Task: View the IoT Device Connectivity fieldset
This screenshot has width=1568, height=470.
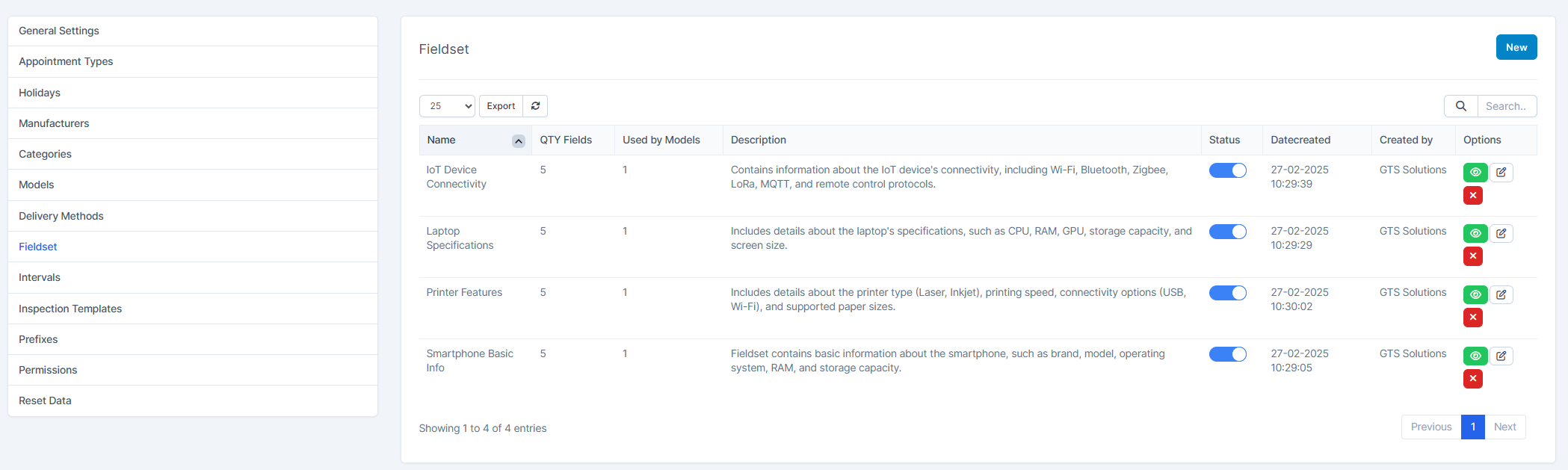Action: [x=1475, y=173]
